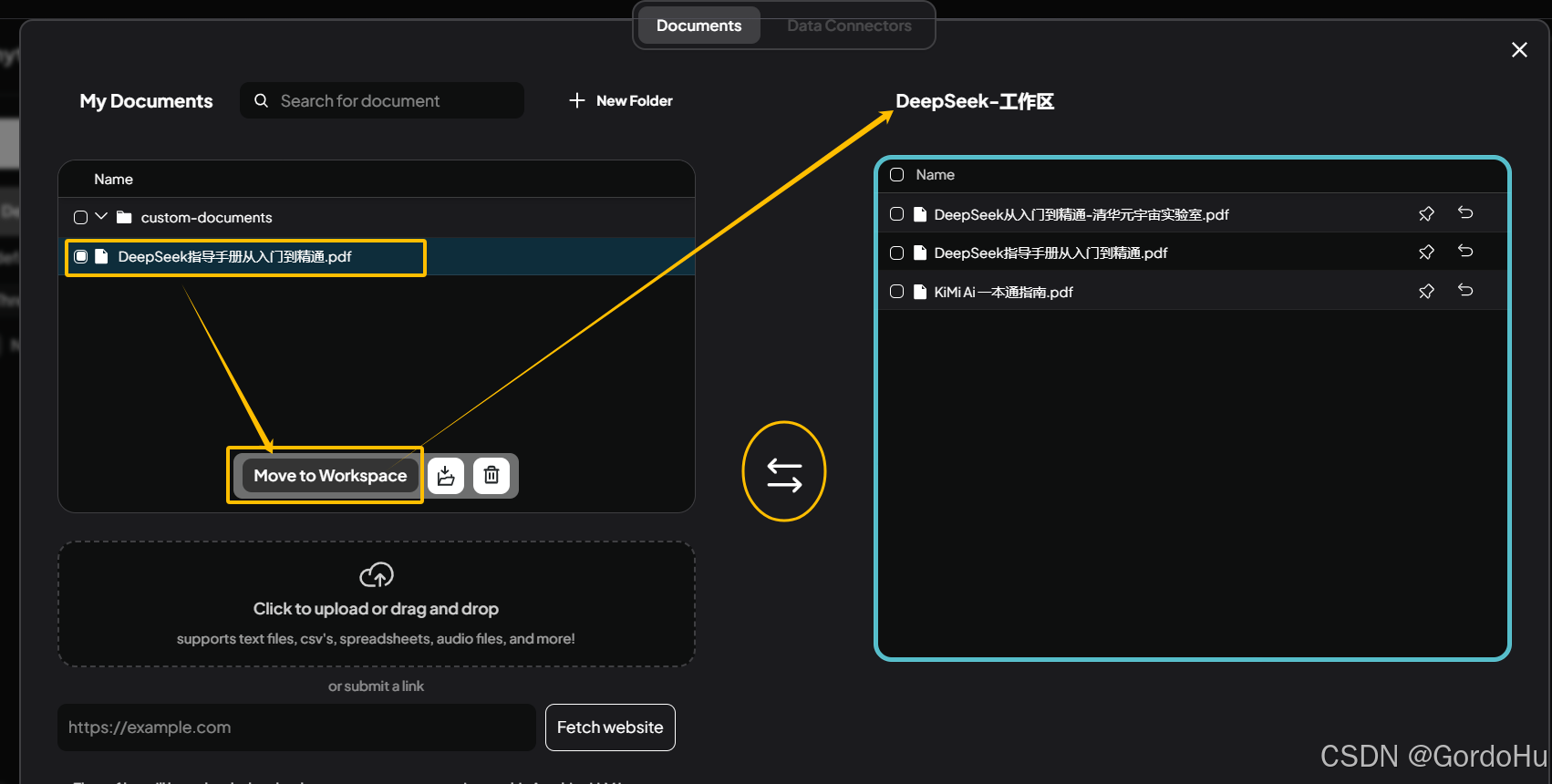The width and height of the screenshot is (1552, 784).
Task: Click file icon of KiMi Ai一本通指南.pdf
Action: (x=920, y=292)
